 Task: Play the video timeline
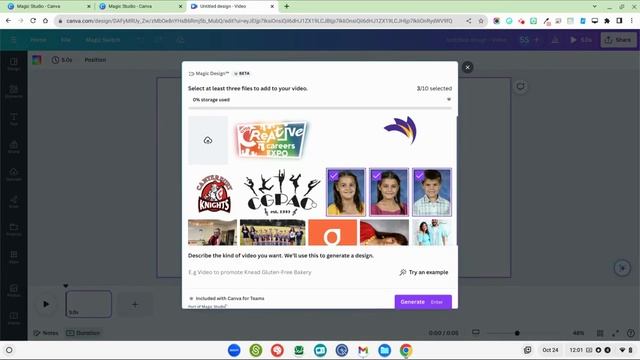[x=46, y=304]
